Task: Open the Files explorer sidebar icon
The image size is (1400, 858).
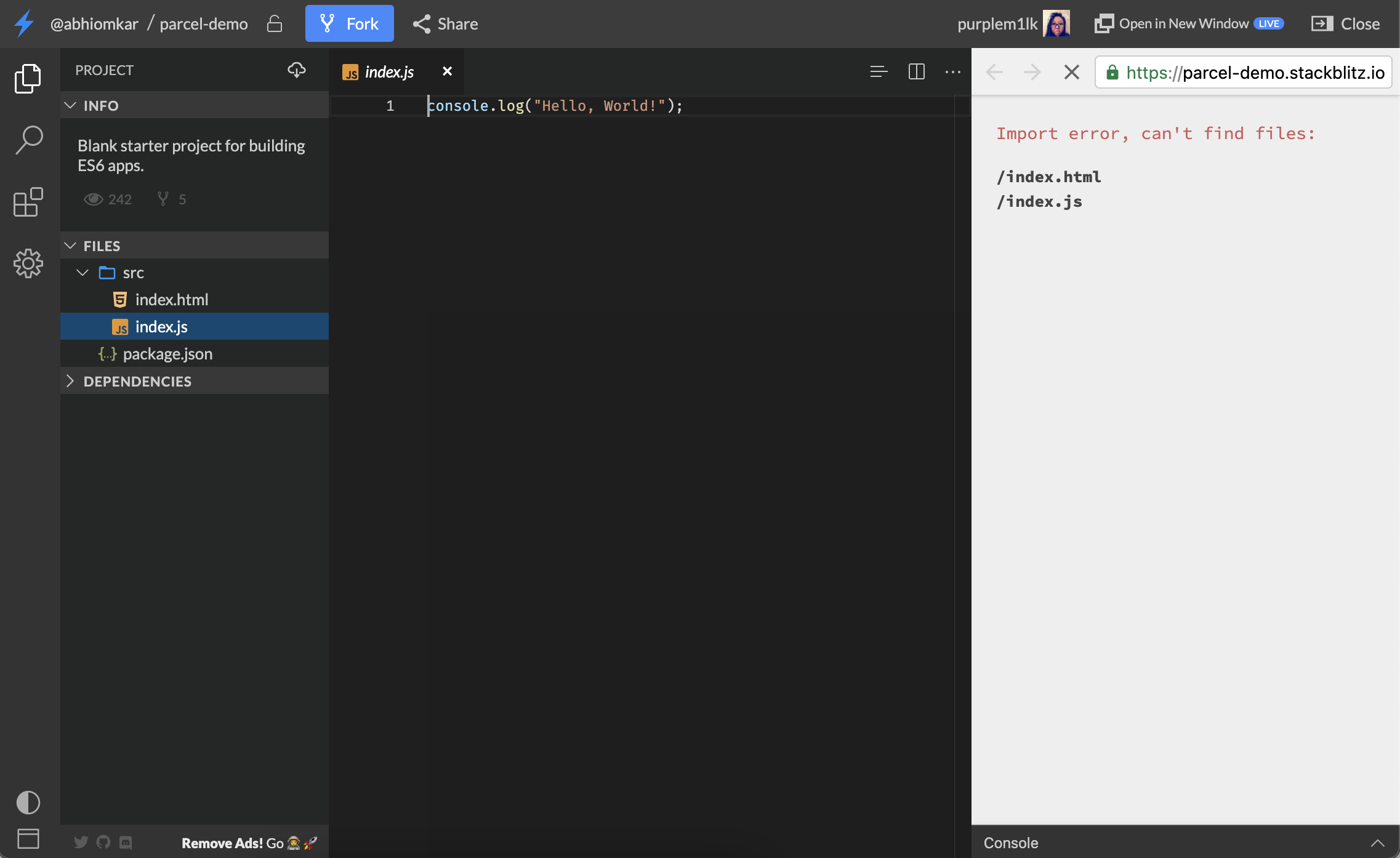Action: 27,78
